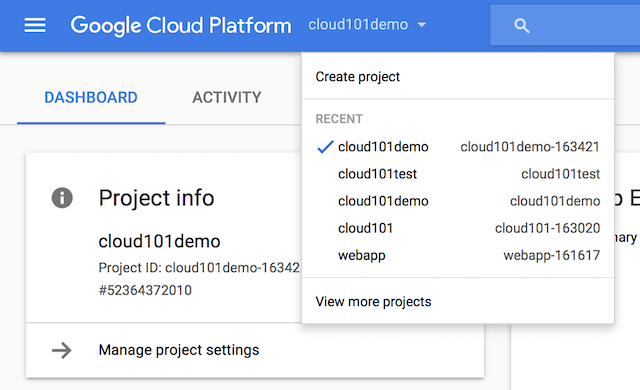Select the webapp project
Viewport: 640px width, 390px height.
[458, 255]
